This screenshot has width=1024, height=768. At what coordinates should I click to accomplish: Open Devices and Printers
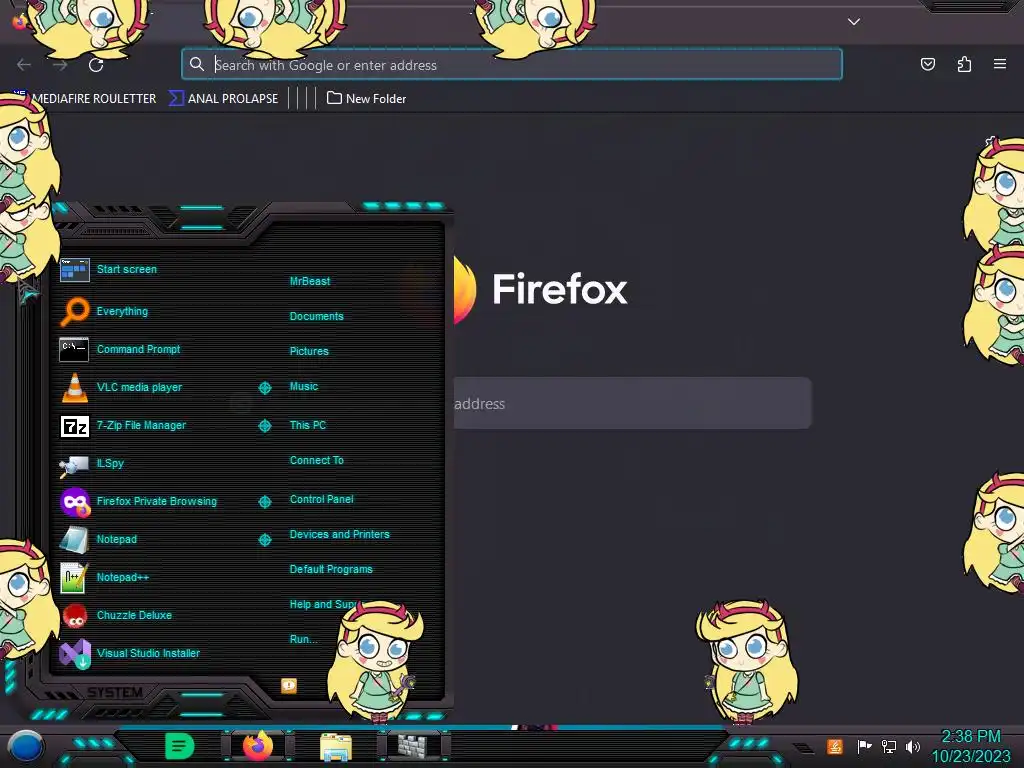[340, 534]
